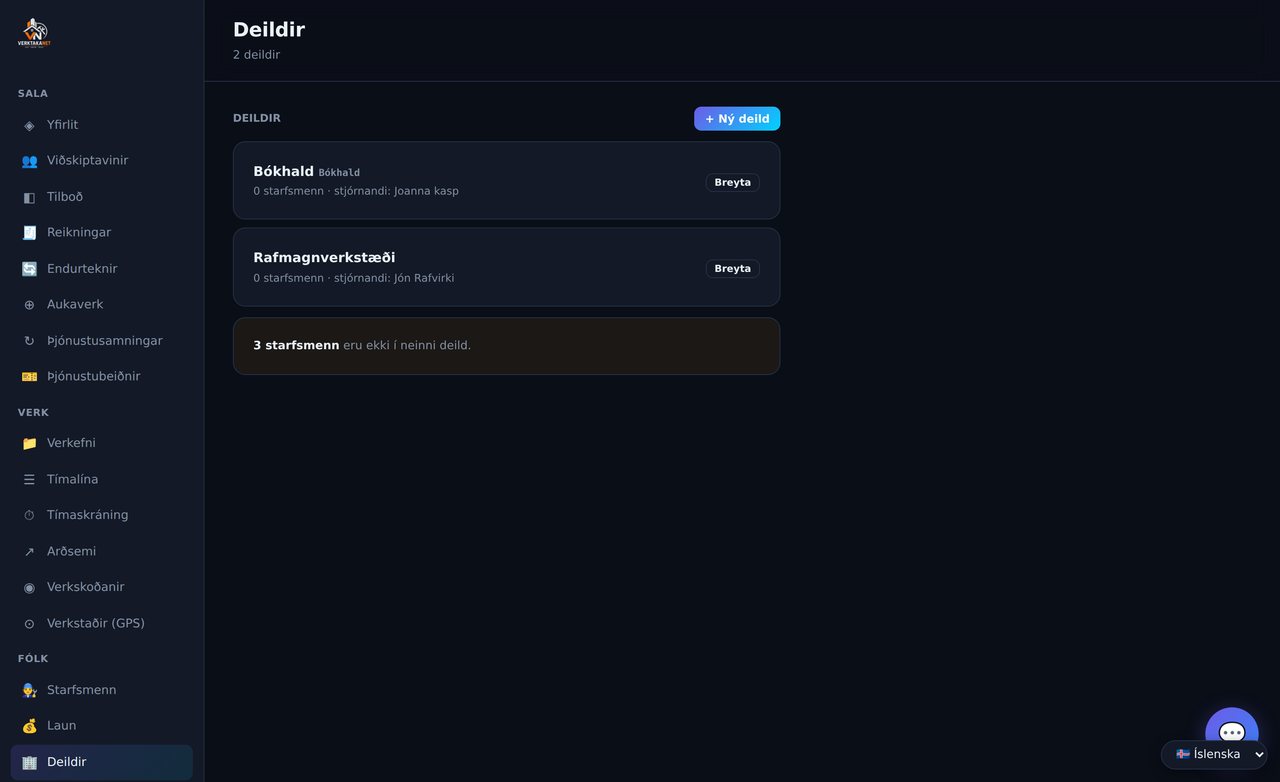1280x782 pixels.
Task: Click the Þjónustubeiðnir ticket icon
Action: coord(29,377)
